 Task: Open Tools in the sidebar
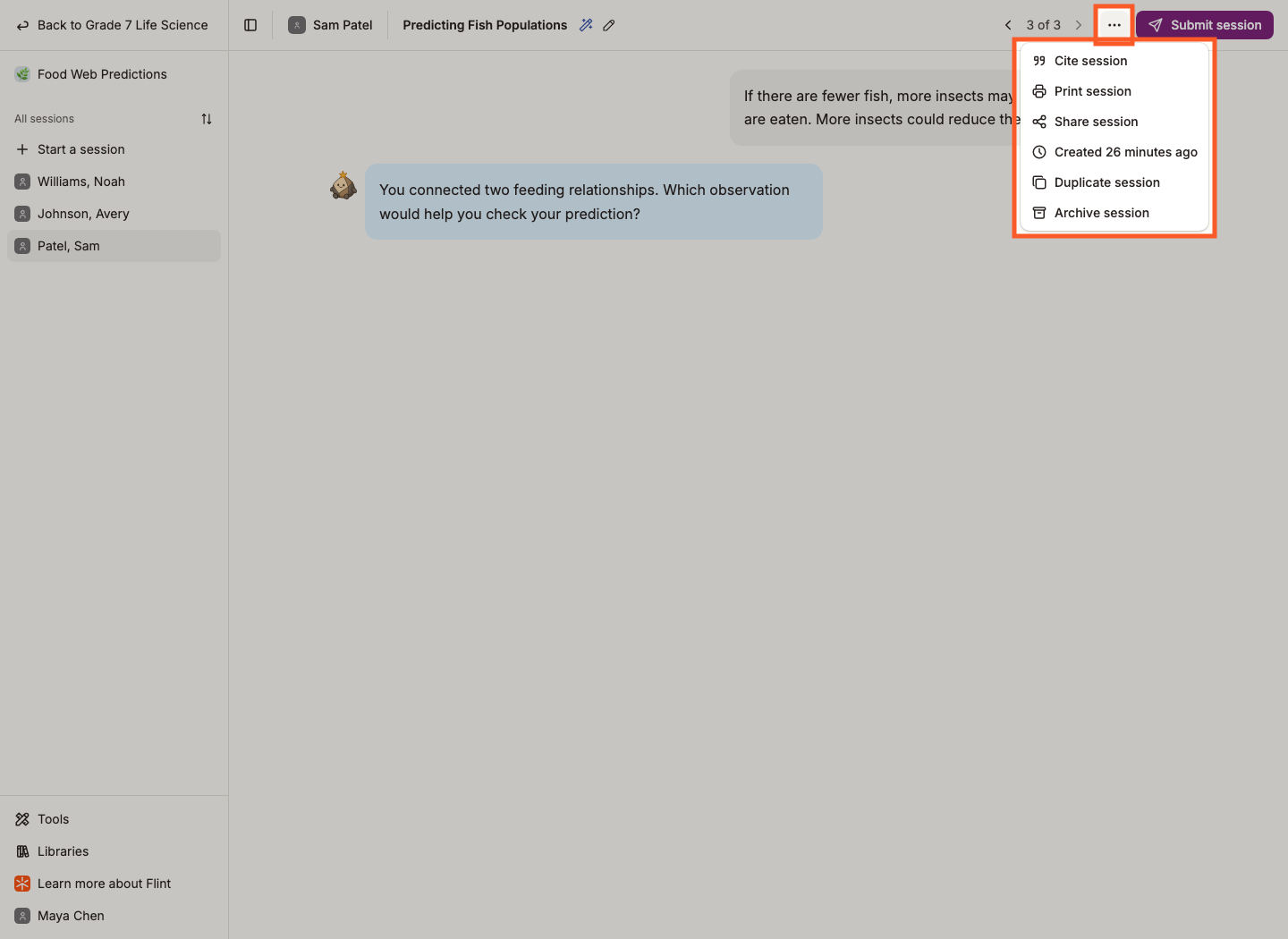pos(114,819)
